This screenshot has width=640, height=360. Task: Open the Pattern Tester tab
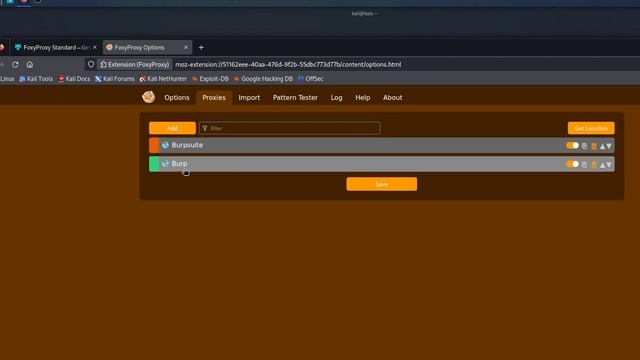coord(295,98)
